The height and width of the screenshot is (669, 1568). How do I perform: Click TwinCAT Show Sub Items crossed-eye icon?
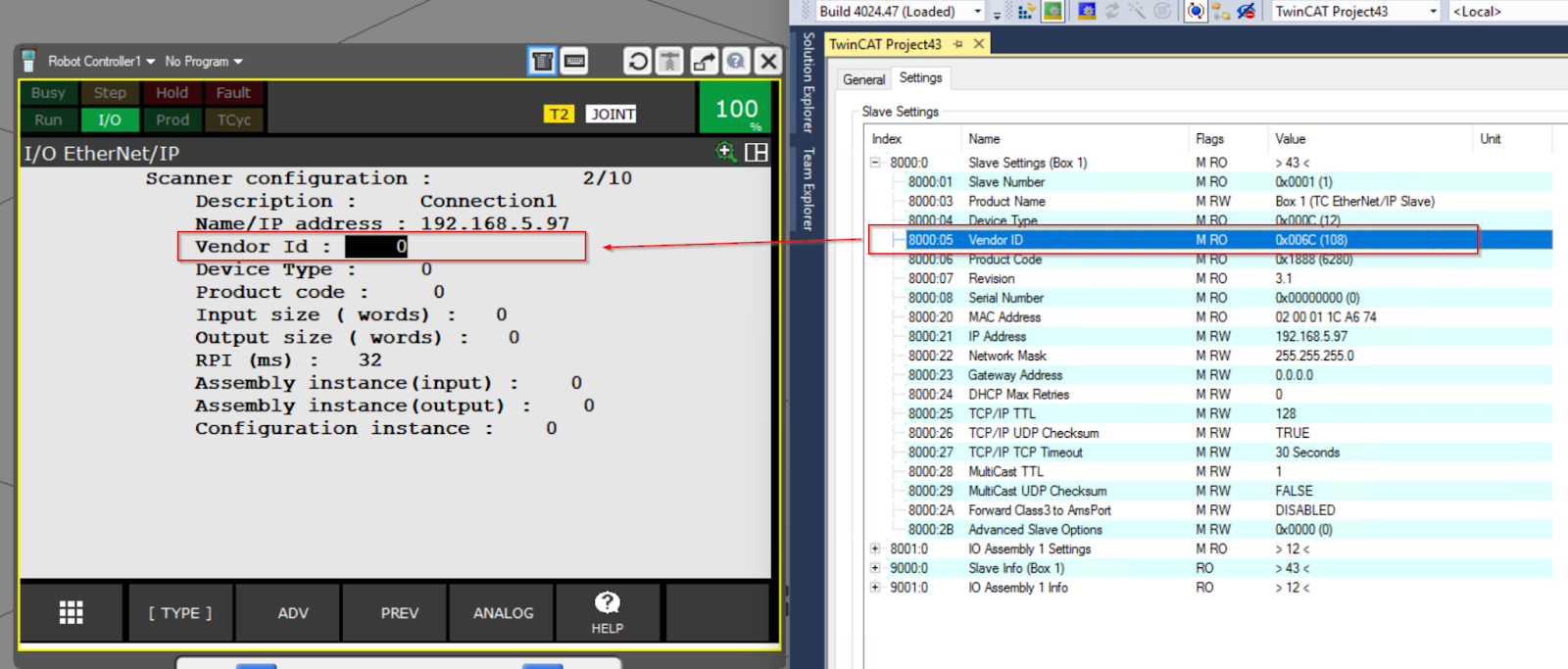pos(1247,11)
